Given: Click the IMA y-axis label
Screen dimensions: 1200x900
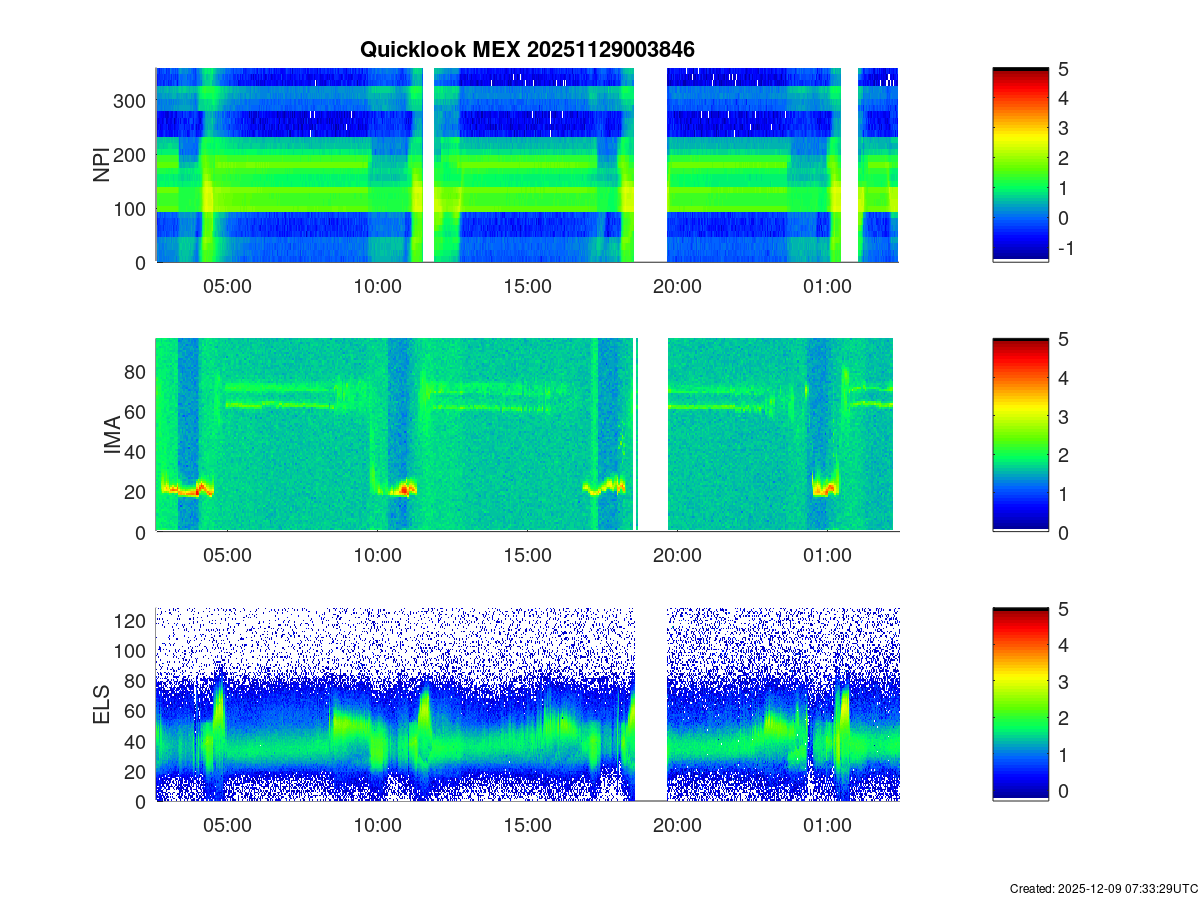Looking at the screenshot, I should (112, 436).
